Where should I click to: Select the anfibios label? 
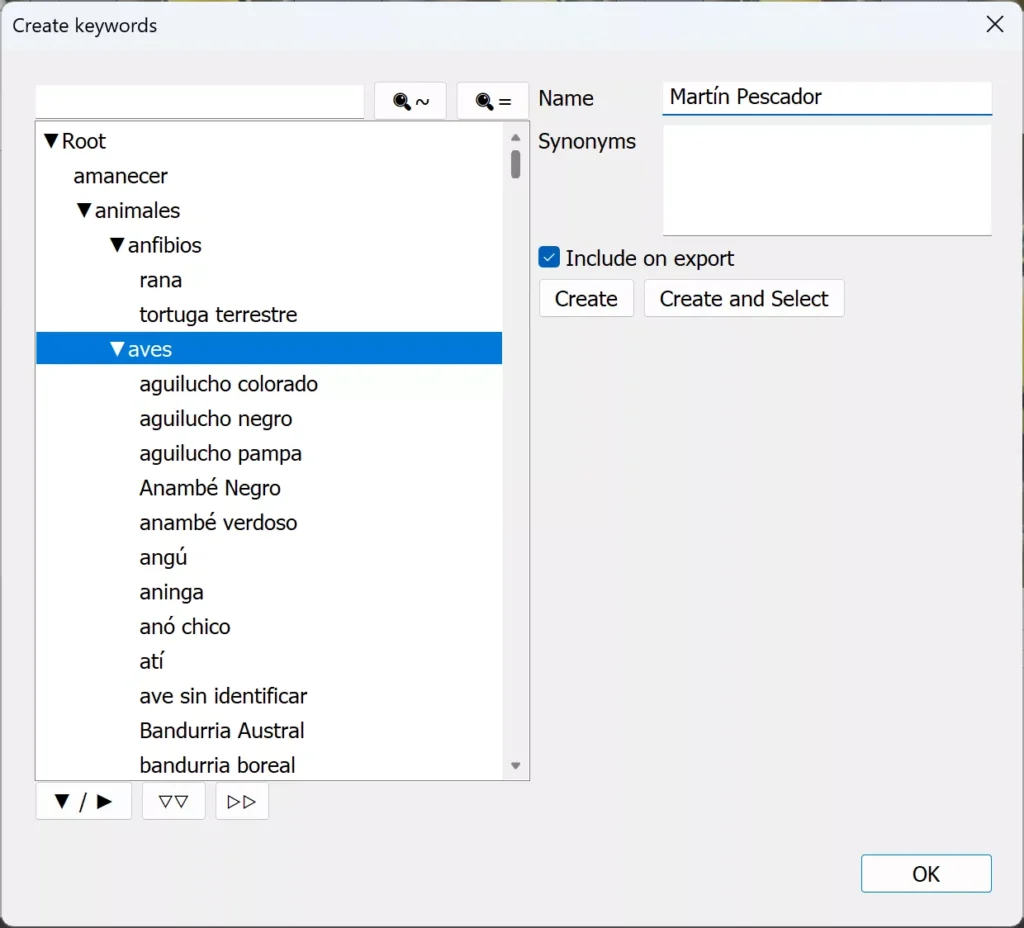click(x=165, y=245)
